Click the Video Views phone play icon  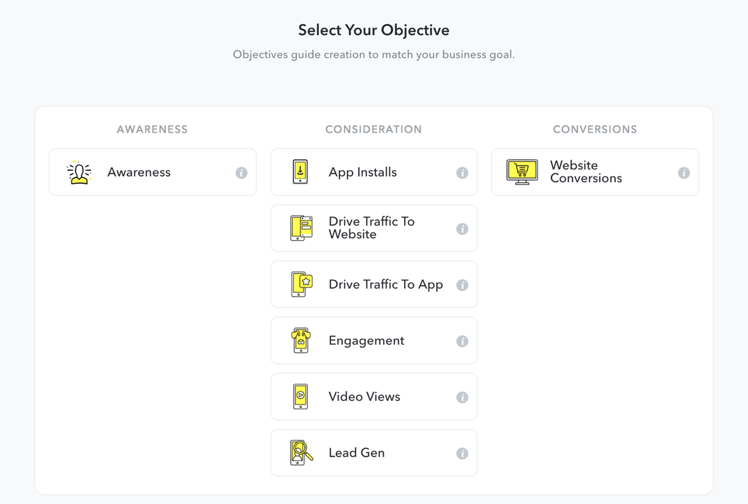point(300,396)
